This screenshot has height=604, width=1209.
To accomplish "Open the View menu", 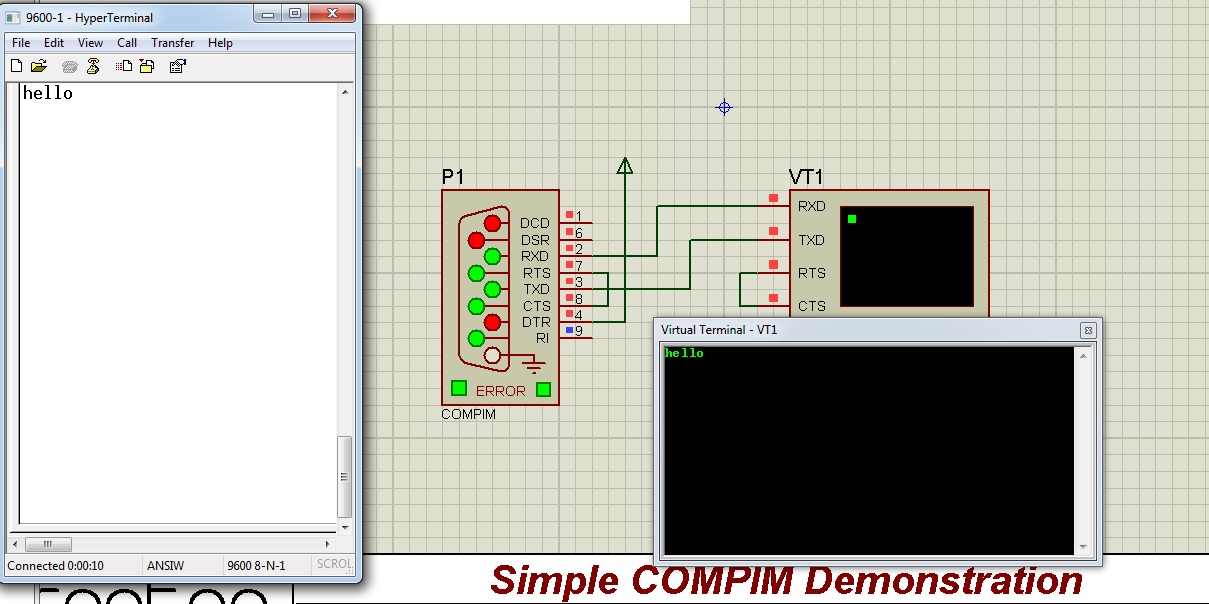I will click(90, 43).
